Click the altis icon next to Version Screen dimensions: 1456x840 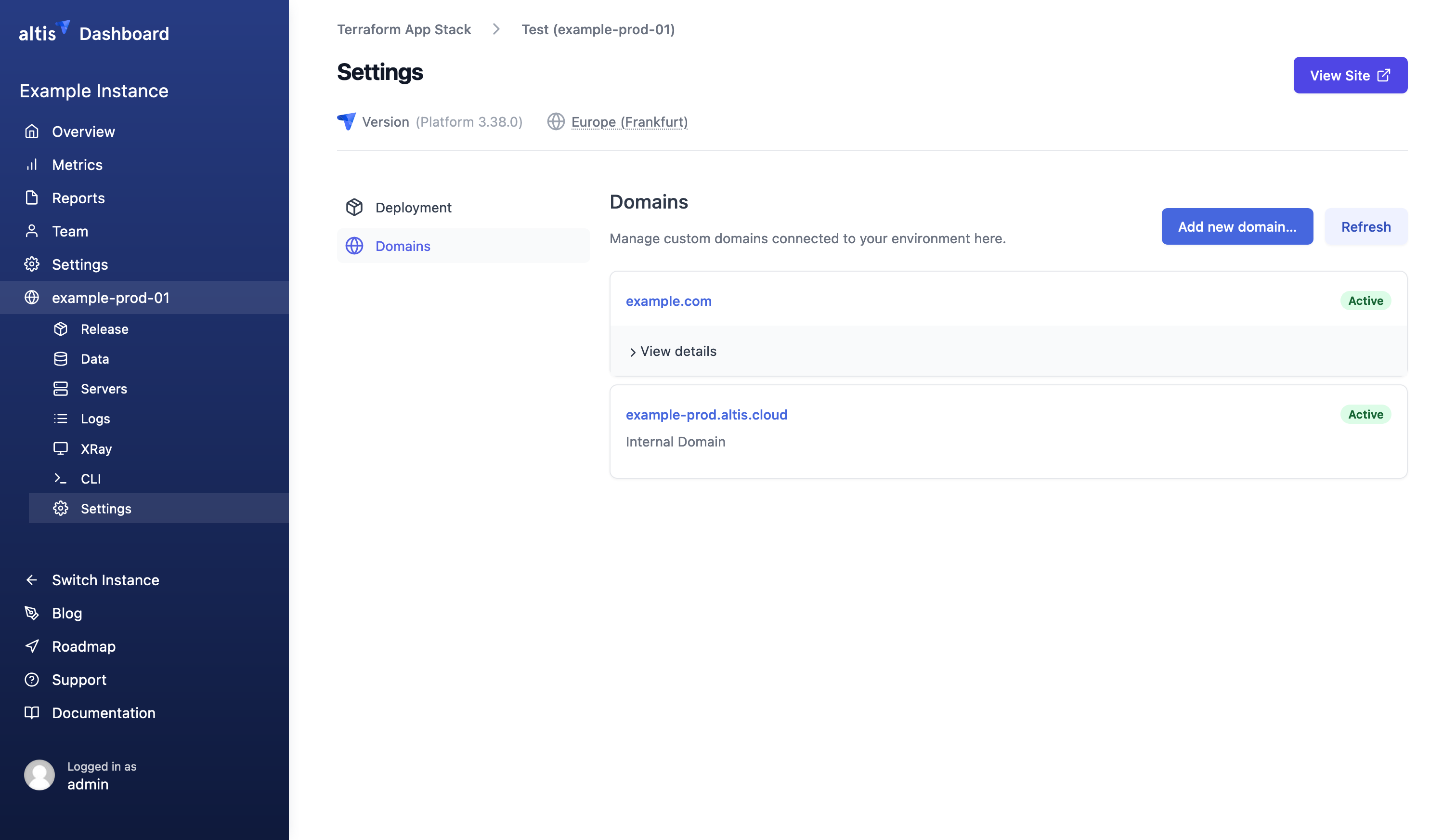click(347, 121)
